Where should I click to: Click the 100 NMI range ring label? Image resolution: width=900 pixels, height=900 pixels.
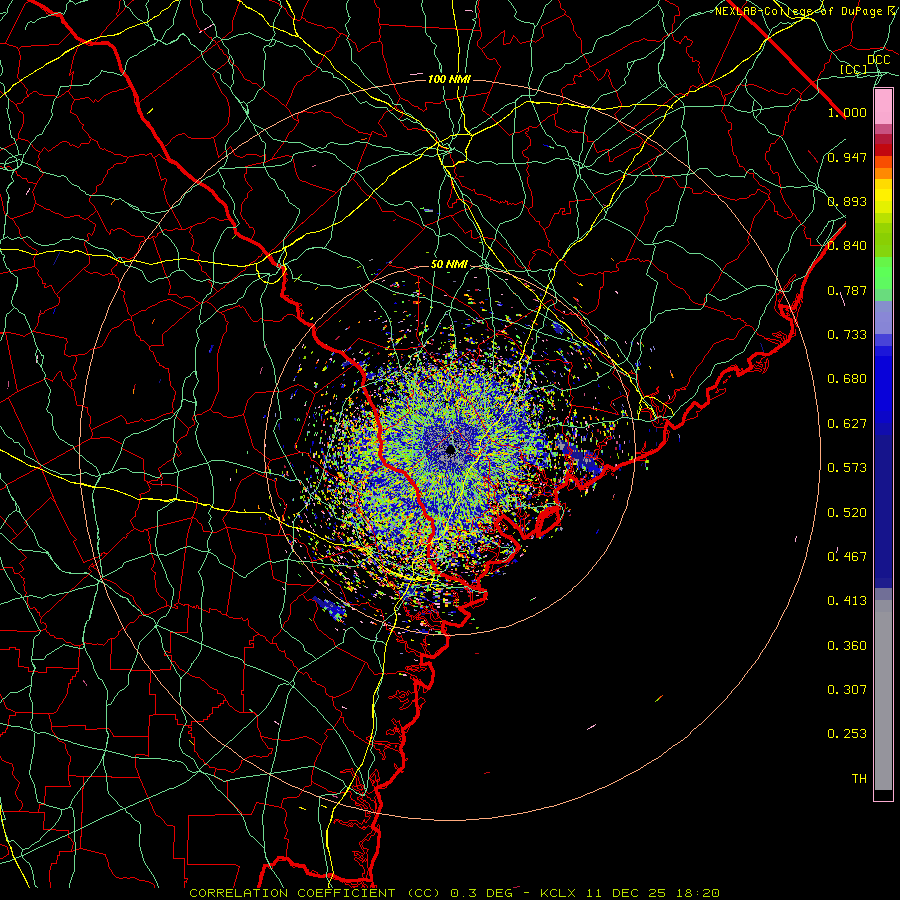click(x=449, y=79)
